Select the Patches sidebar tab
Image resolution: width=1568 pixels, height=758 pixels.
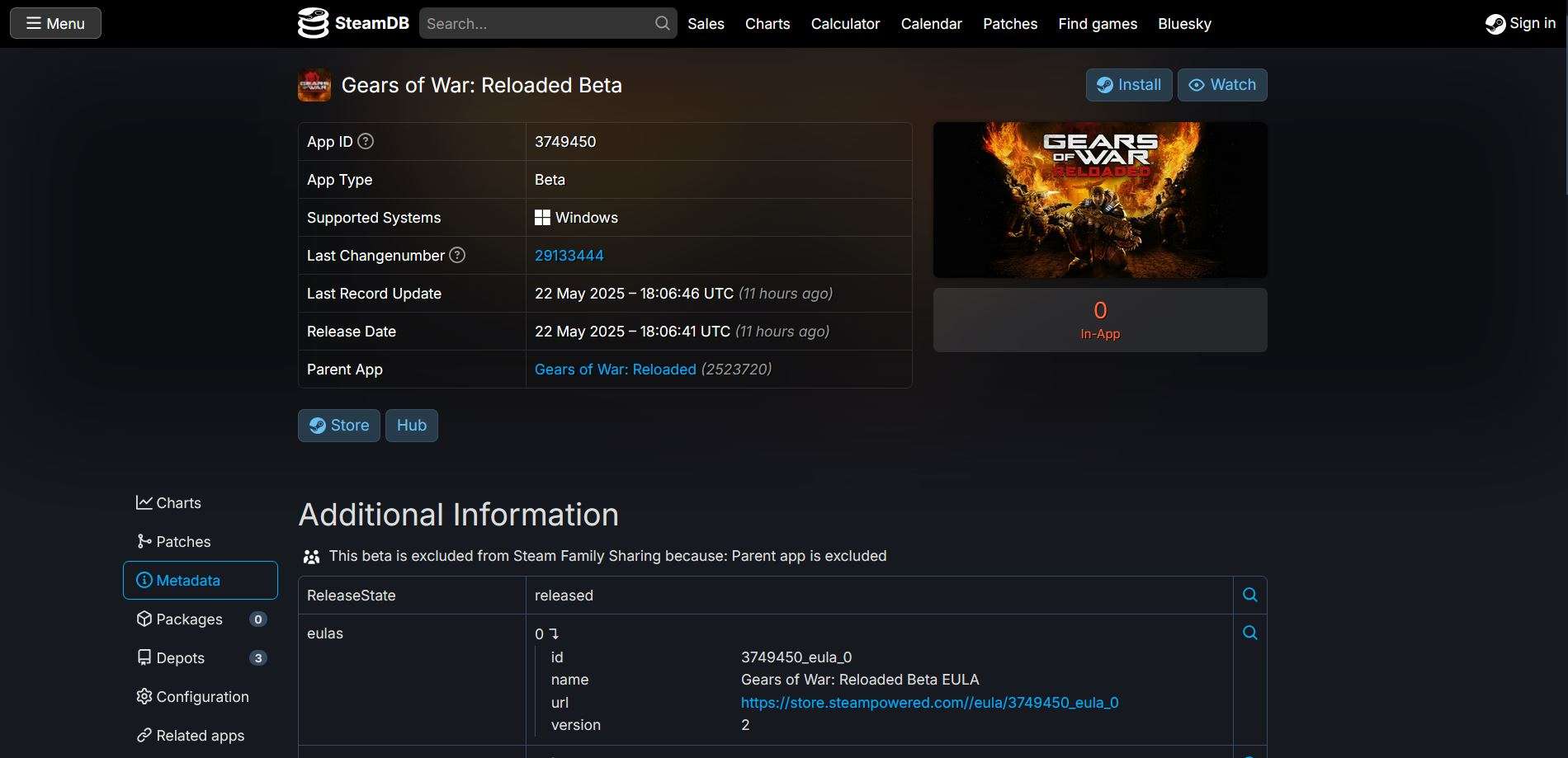201,542
